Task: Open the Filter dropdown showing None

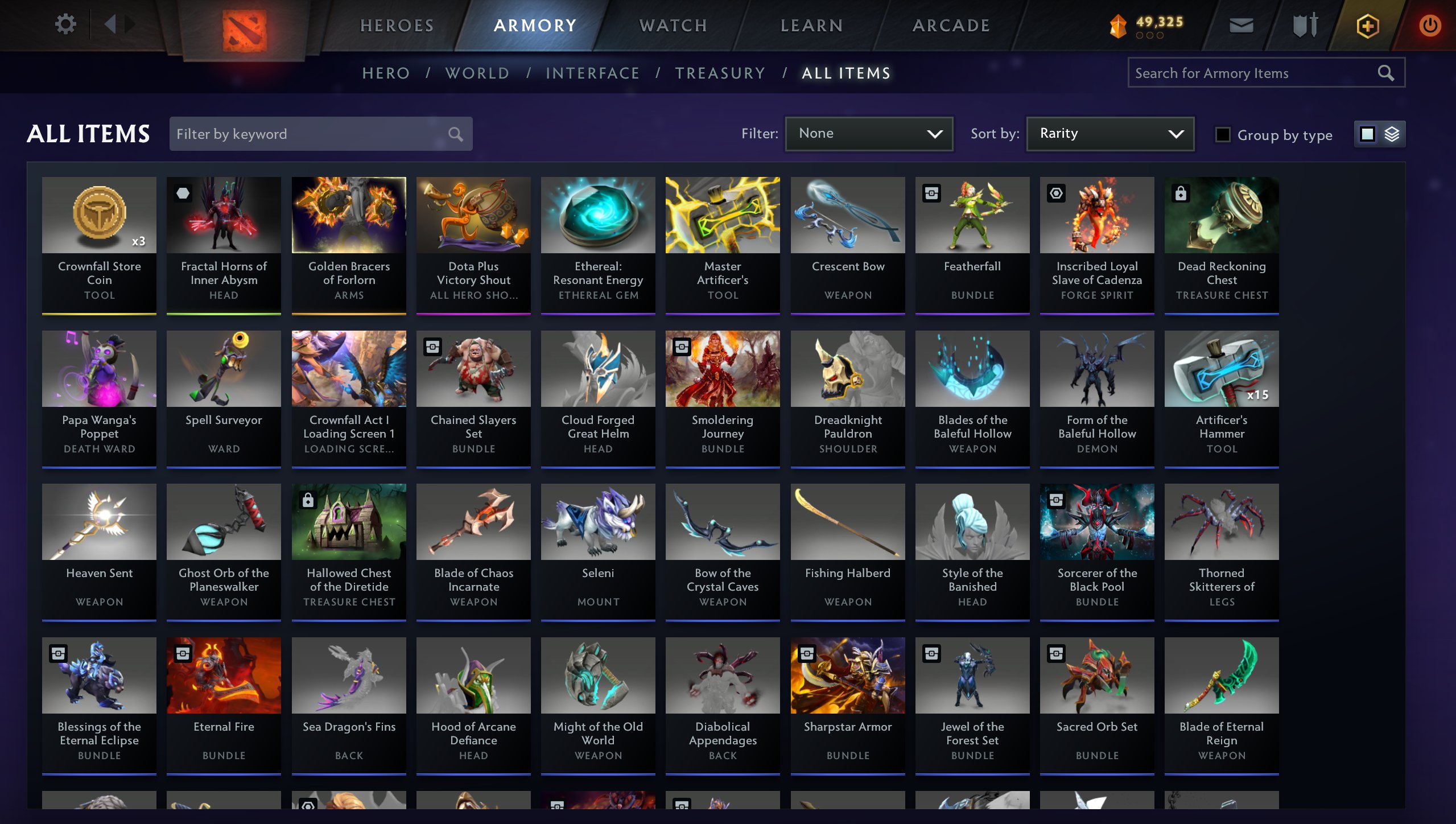Action: coord(869,134)
